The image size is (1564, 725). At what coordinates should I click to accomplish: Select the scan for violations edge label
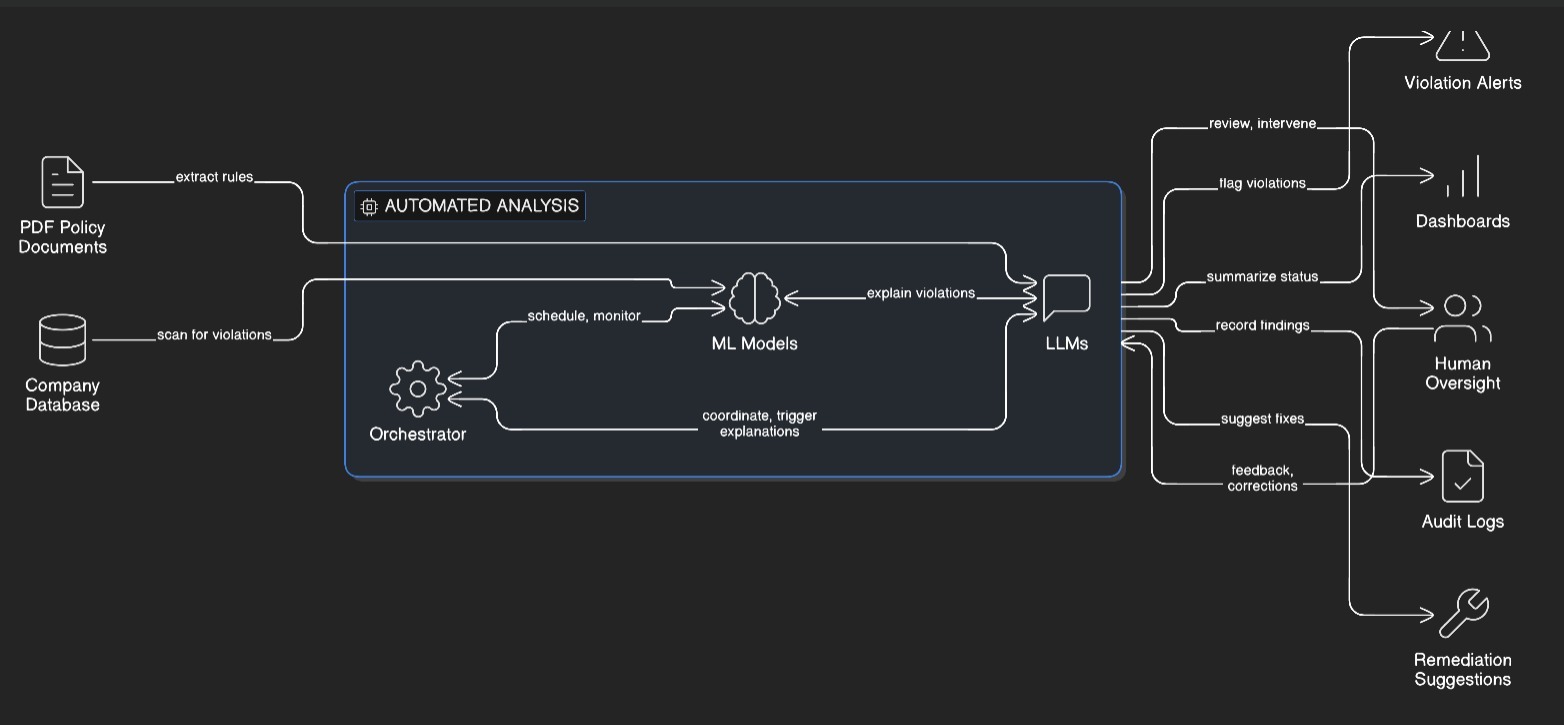tap(213, 335)
